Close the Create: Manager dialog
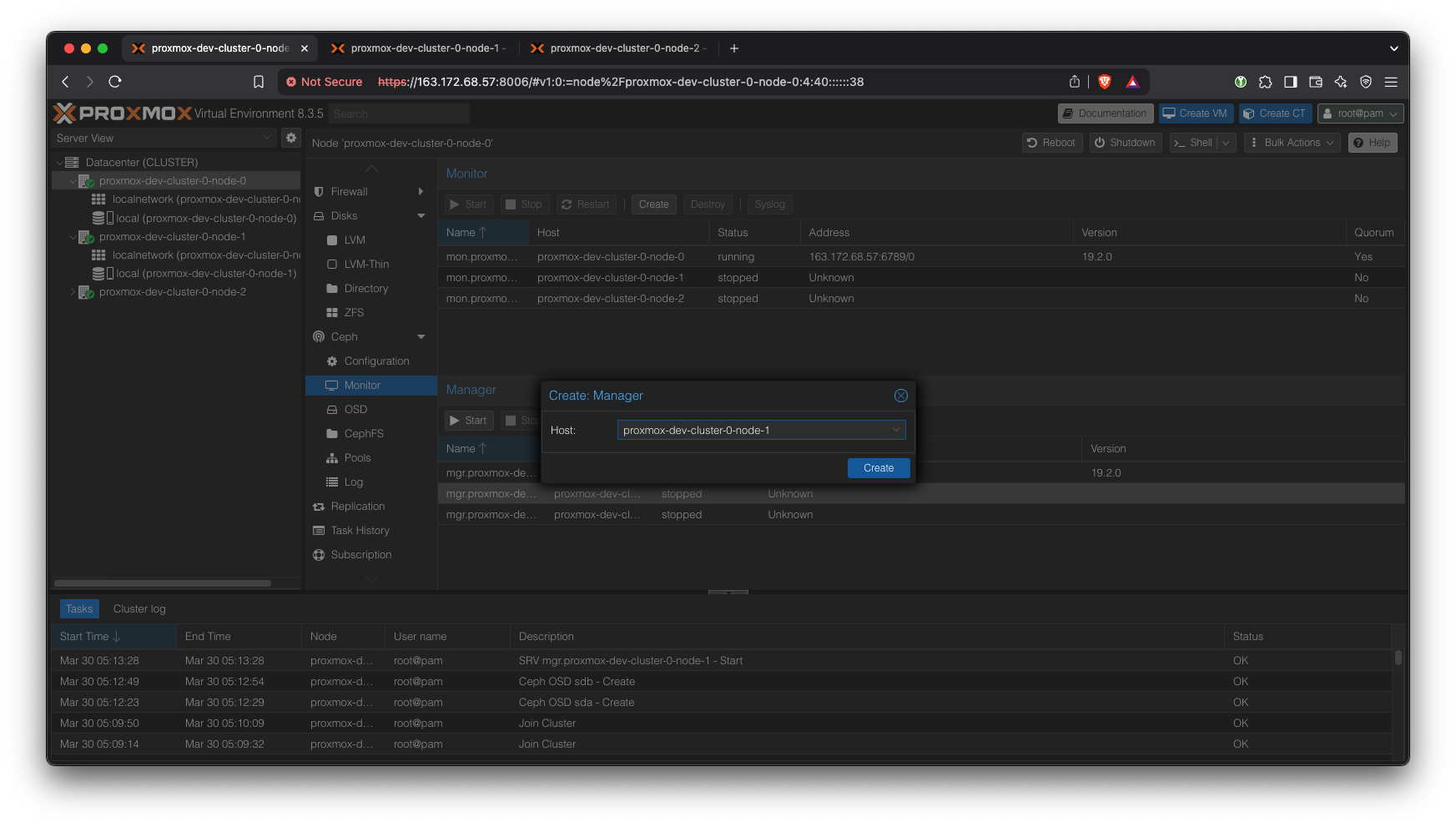The image size is (1456, 827). point(900,396)
